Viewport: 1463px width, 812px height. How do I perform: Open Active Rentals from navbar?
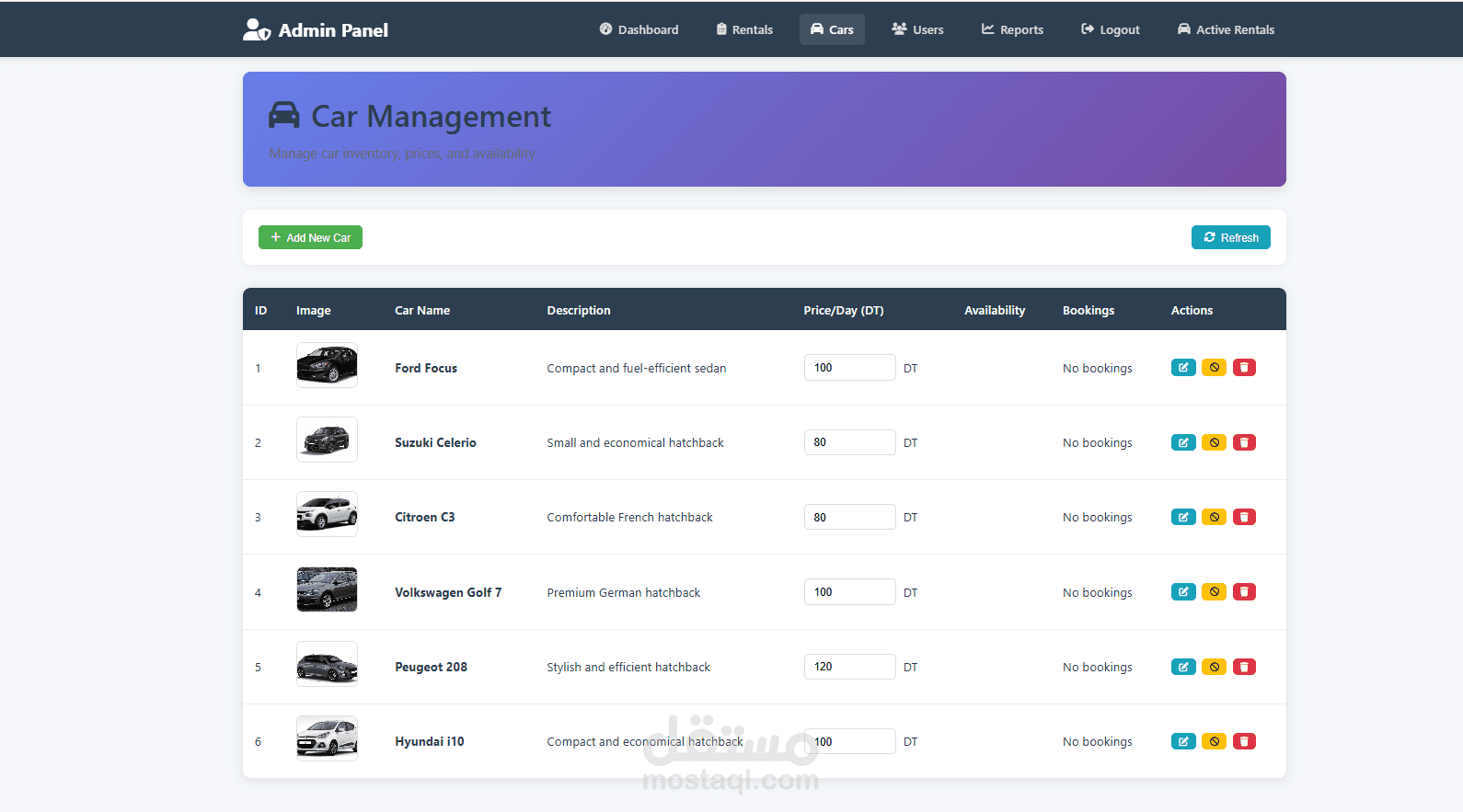[1226, 29]
